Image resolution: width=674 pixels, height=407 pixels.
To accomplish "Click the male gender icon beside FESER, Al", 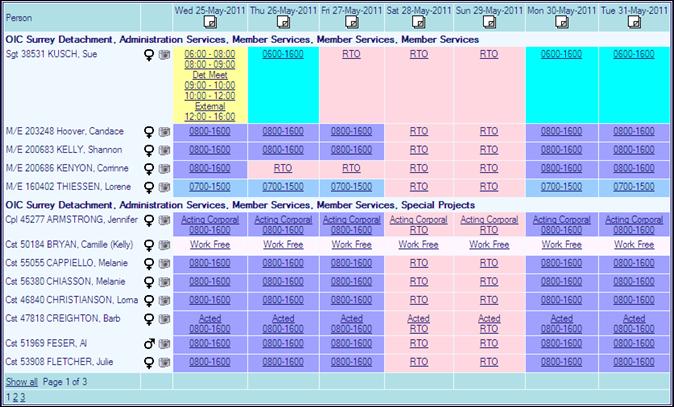I will [150, 343].
